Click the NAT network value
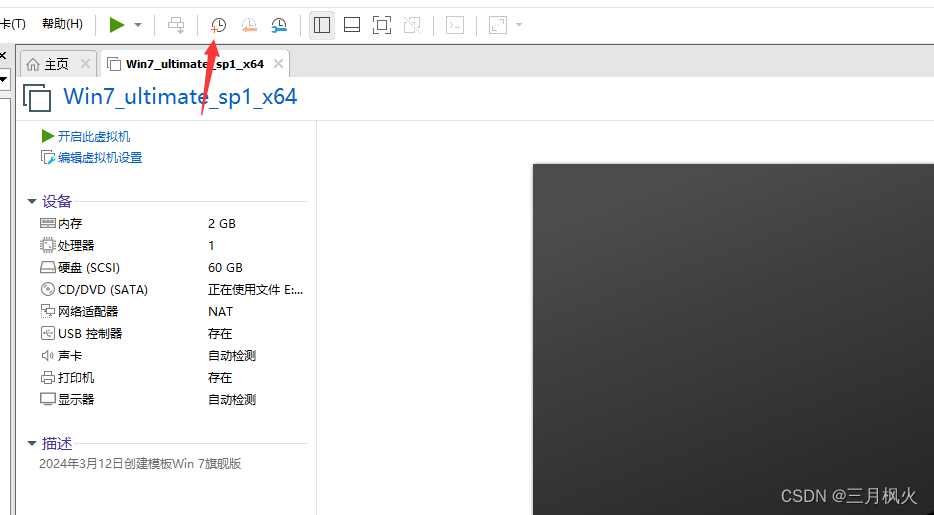Viewport: 934px width, 515px height. tap(220, 311)
